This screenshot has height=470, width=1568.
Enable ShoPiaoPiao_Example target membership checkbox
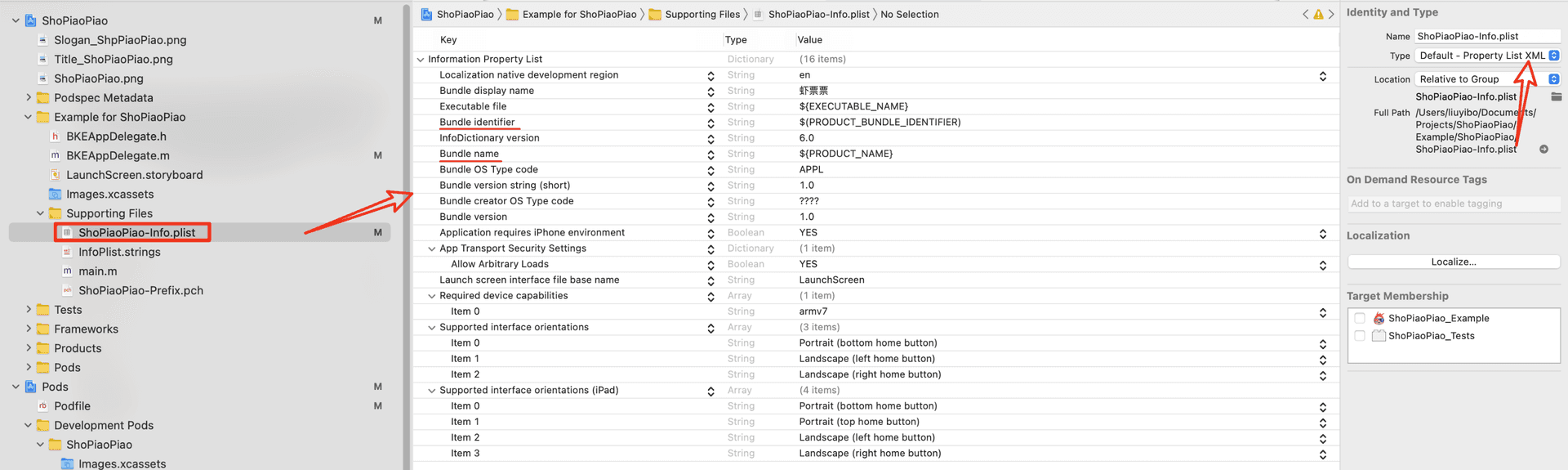click(1360, 319)
